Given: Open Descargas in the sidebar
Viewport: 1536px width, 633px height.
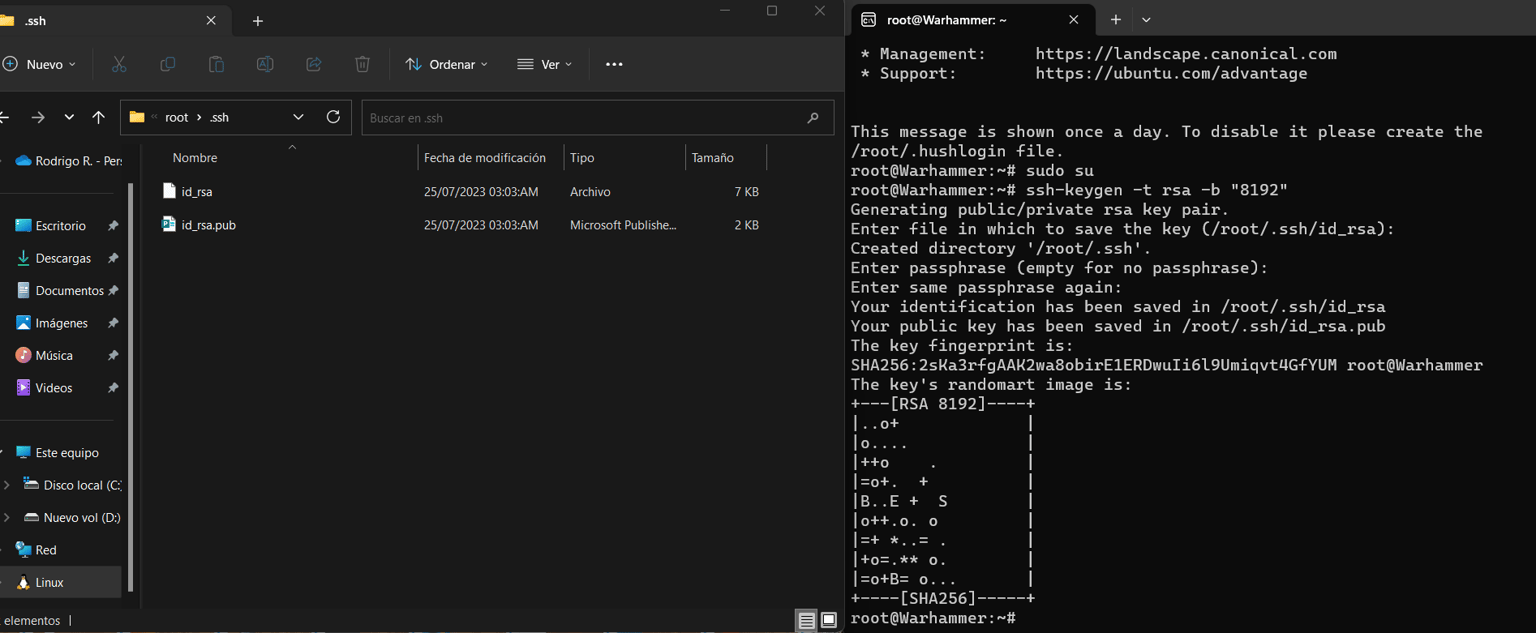Looking at the screenshot, I should [x=63, y=258].
